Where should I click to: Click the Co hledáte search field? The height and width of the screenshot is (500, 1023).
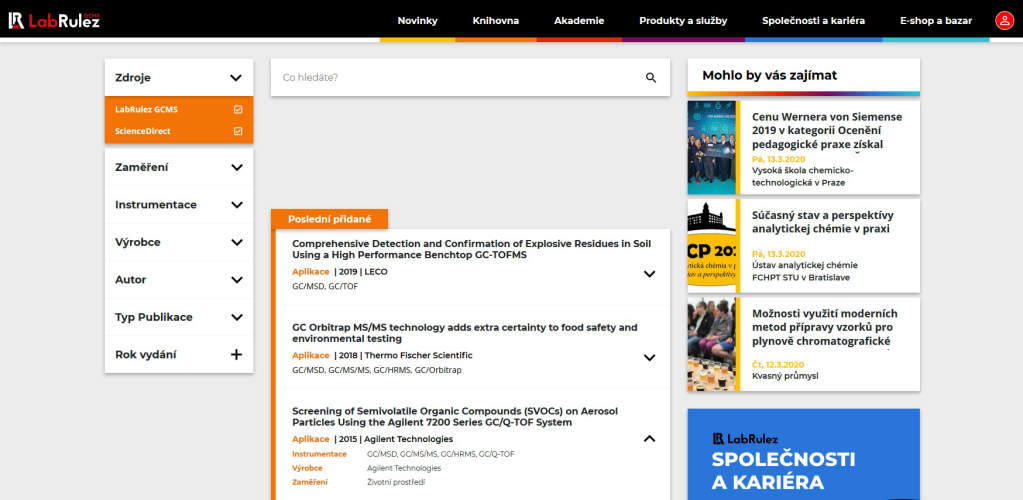point(470,78)
